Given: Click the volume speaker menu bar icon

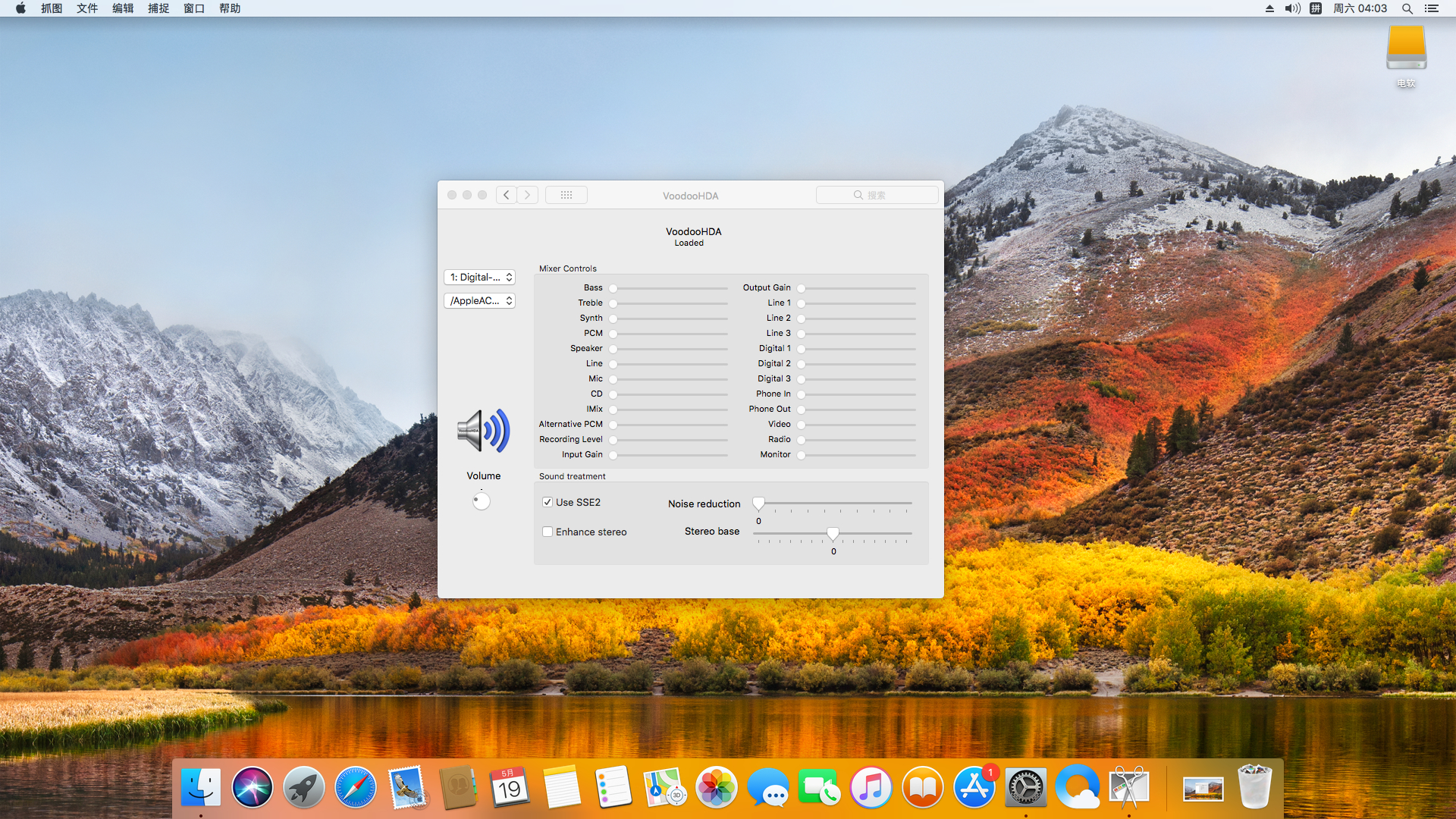Looking at the screenshot, I should pyautogui.click(x=1293, y=8).
